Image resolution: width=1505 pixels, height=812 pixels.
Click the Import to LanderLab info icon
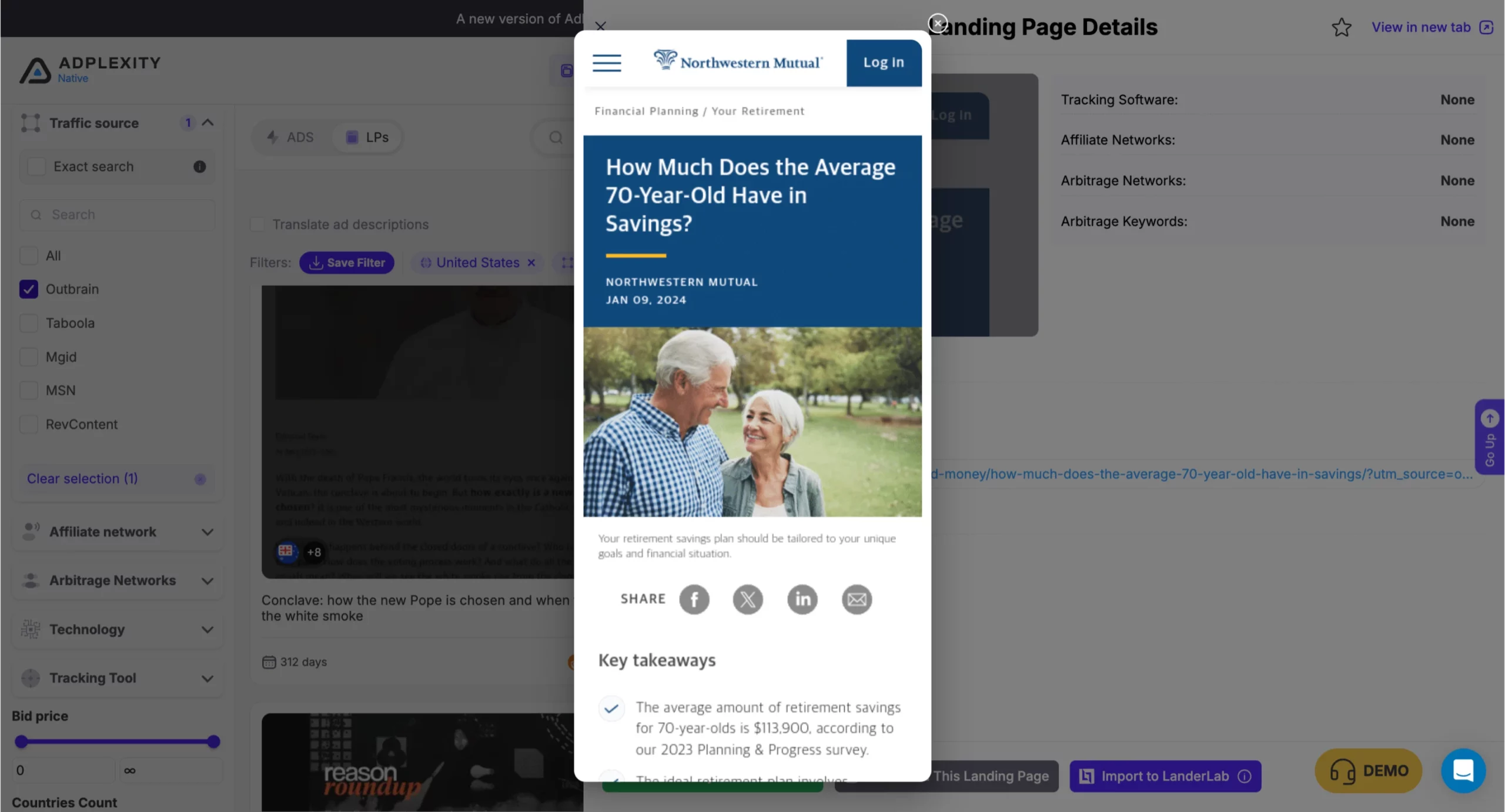[x=1245, y=776]
